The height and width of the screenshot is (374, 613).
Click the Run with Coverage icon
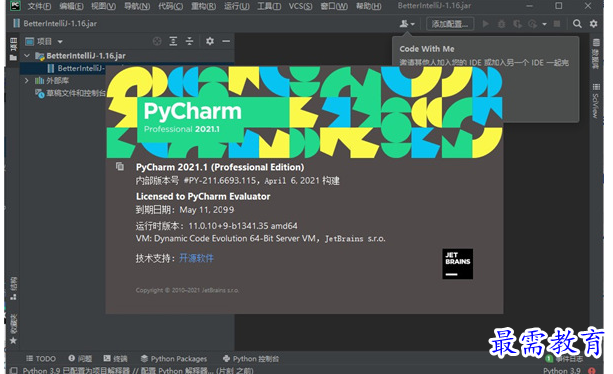(517, 24)
